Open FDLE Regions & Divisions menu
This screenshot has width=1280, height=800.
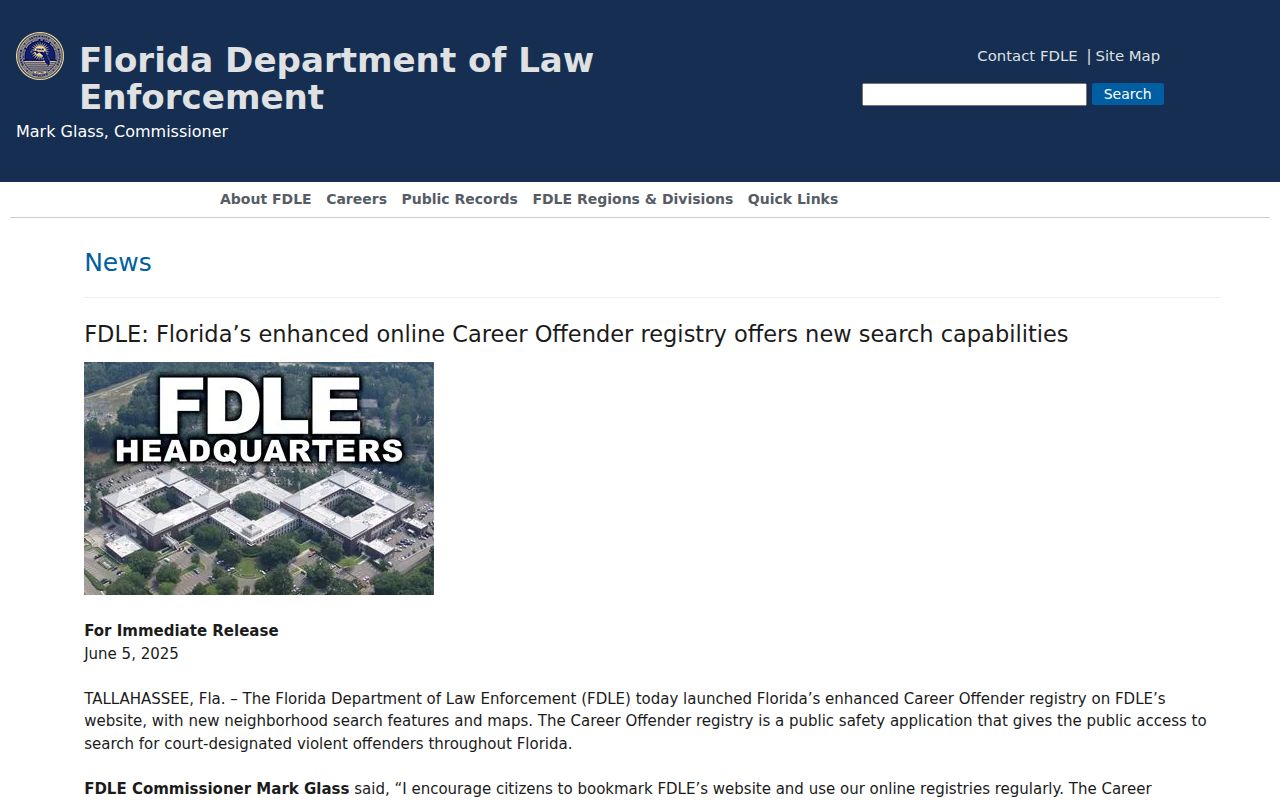coord(633,199)
